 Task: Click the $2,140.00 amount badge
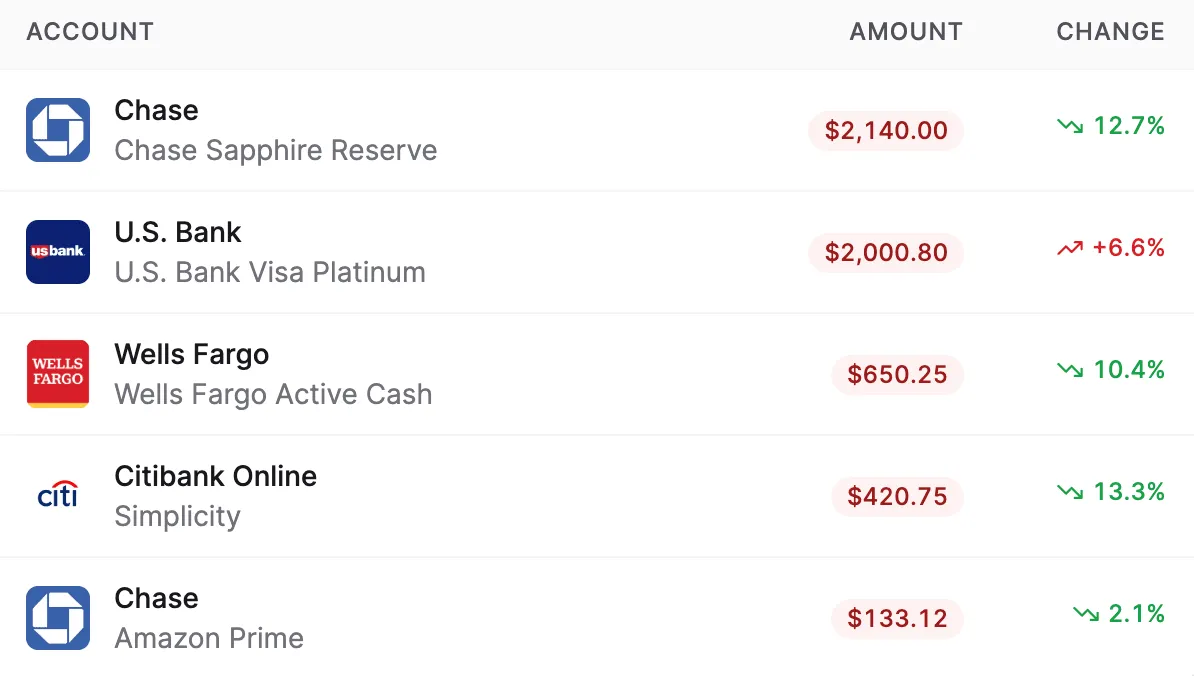tap(885, 131)
